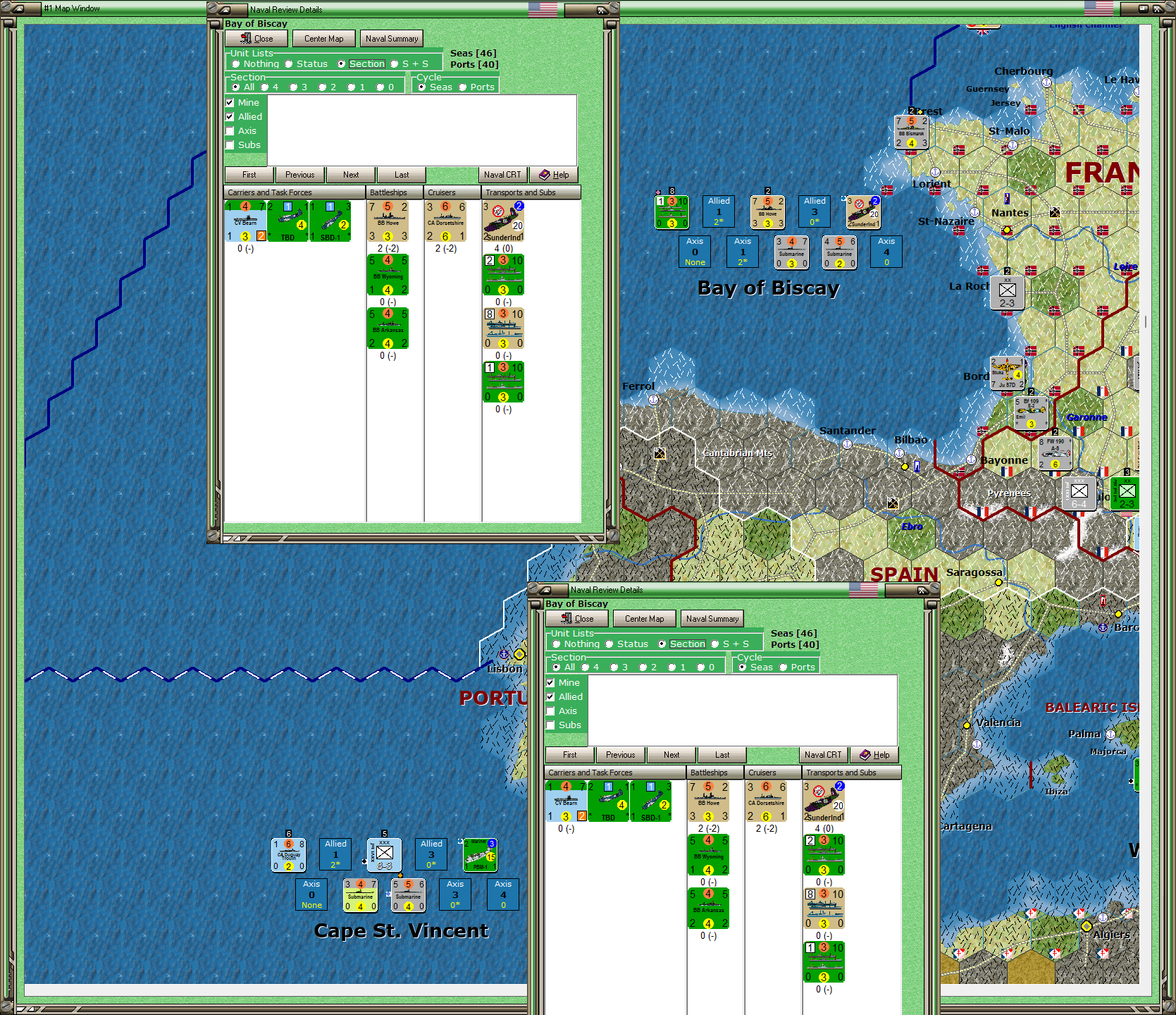Screen dimensions: 1176x1015
Task: Select SBD-1 aircraft counter in upper Naval Review window
Action: click(x=330, y=221)
